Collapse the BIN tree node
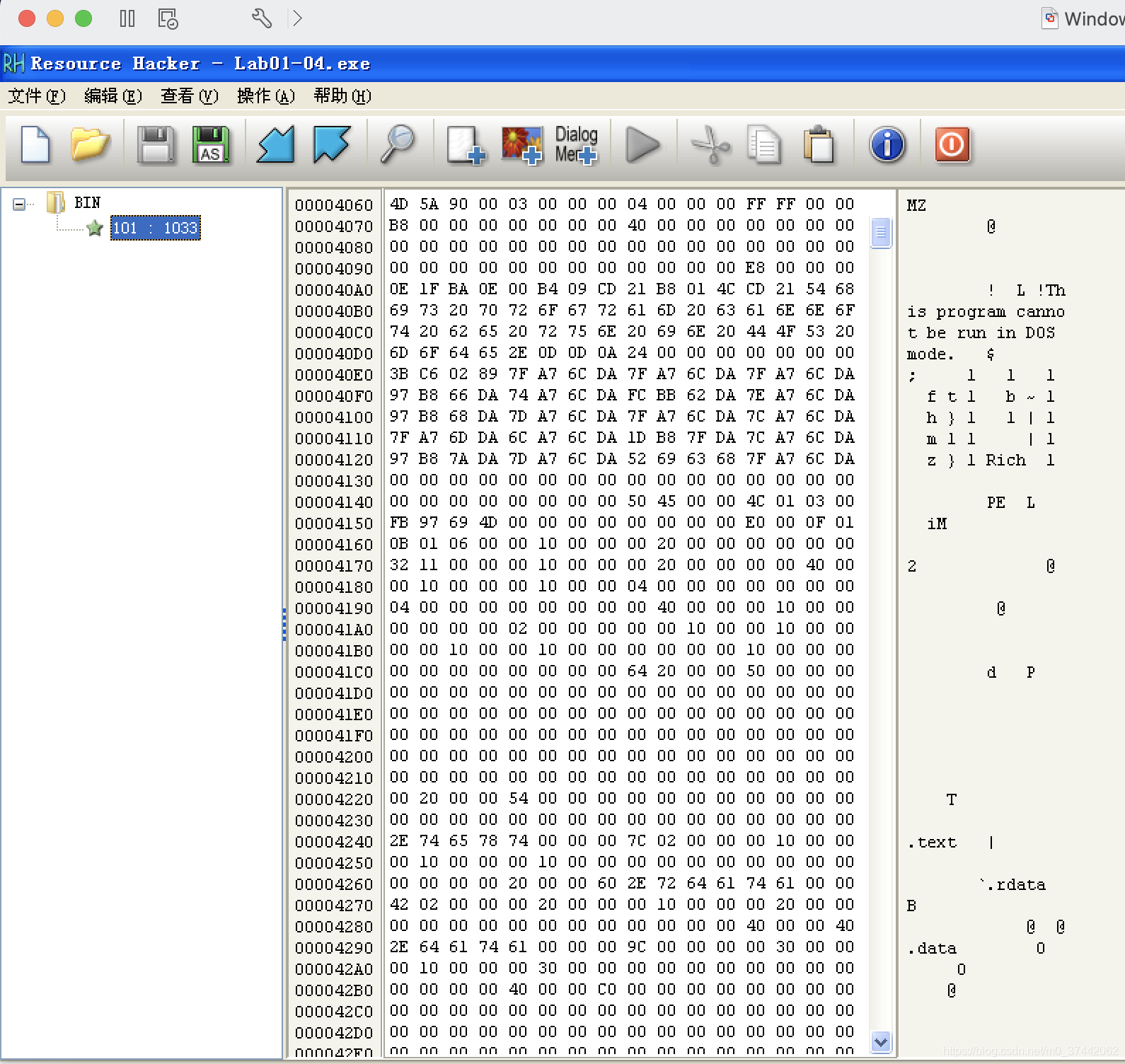 pyautogui.click(x=19, y=204)
